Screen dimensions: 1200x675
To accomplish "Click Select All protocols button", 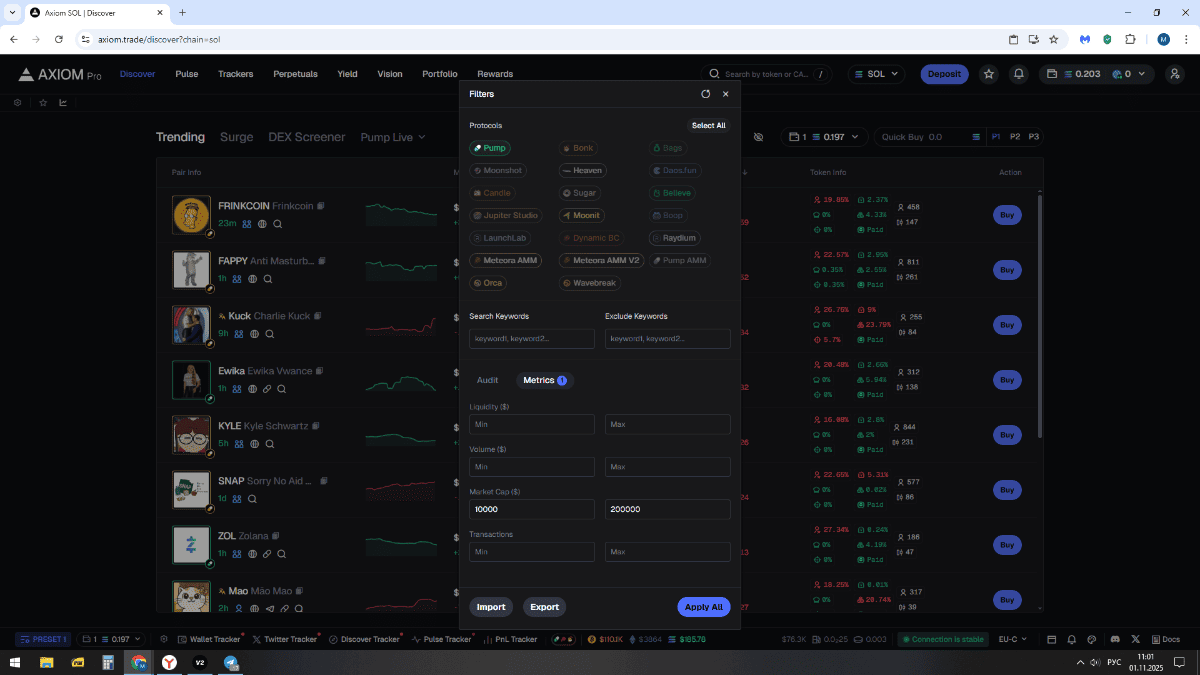I will pos(708,126).
